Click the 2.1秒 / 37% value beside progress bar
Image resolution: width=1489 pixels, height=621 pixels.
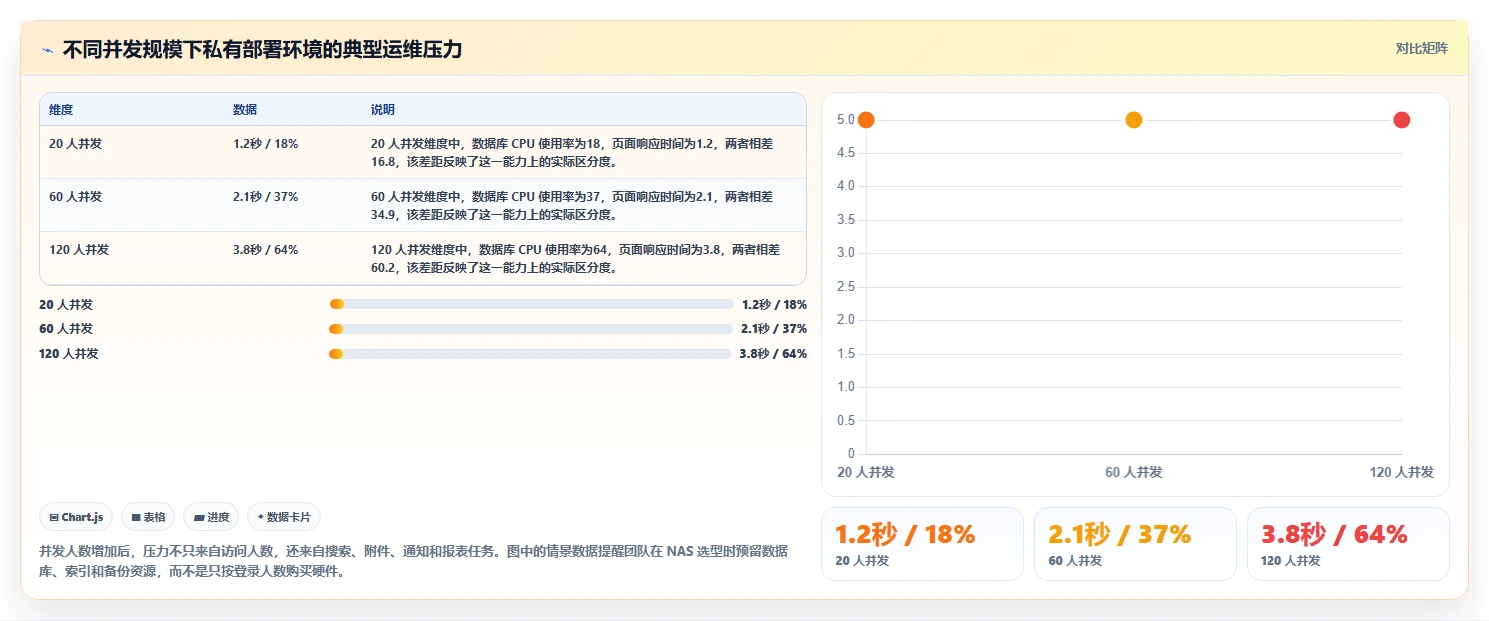point(774,329)
